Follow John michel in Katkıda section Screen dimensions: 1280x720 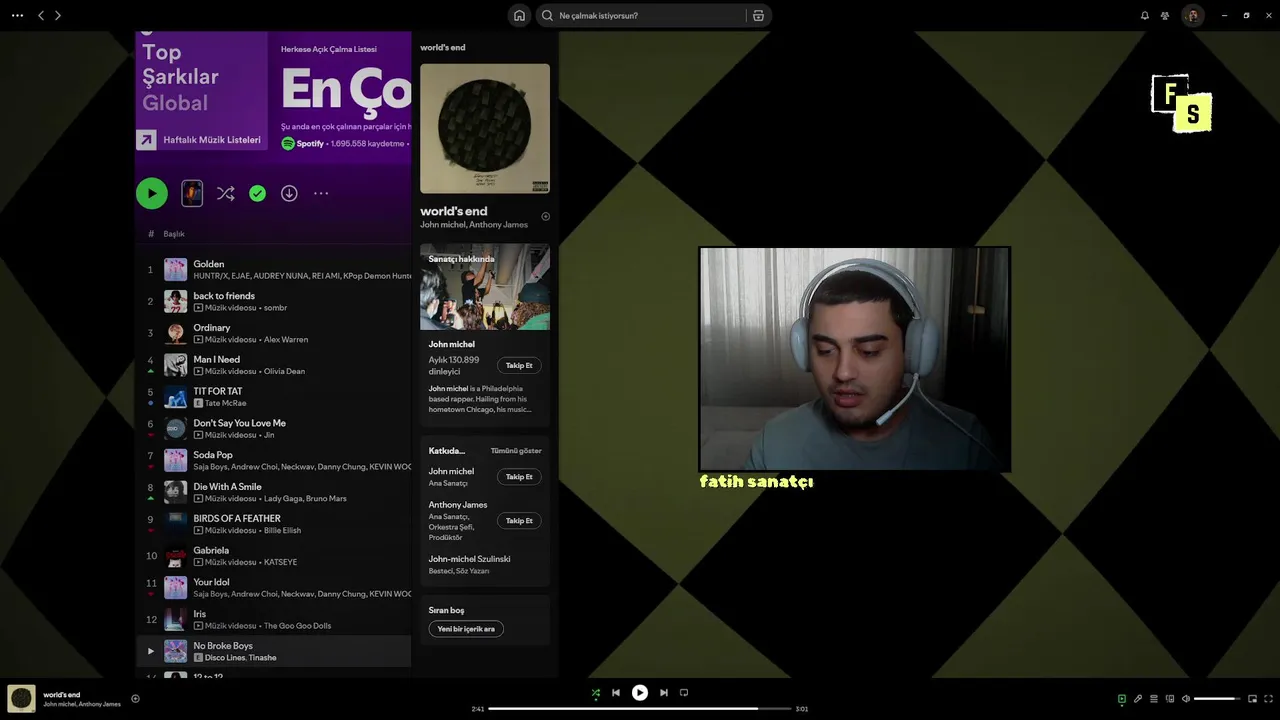point(519,477)
